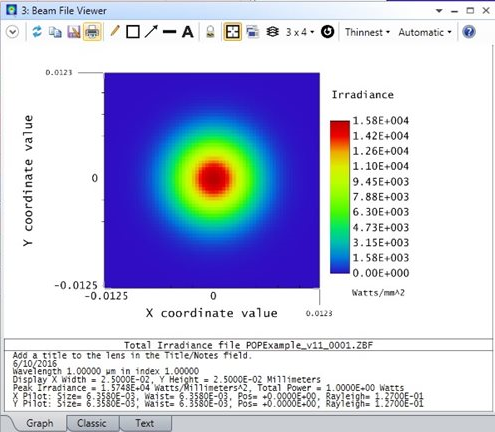Select the rectangle drawing tool

tap(133, 32)
